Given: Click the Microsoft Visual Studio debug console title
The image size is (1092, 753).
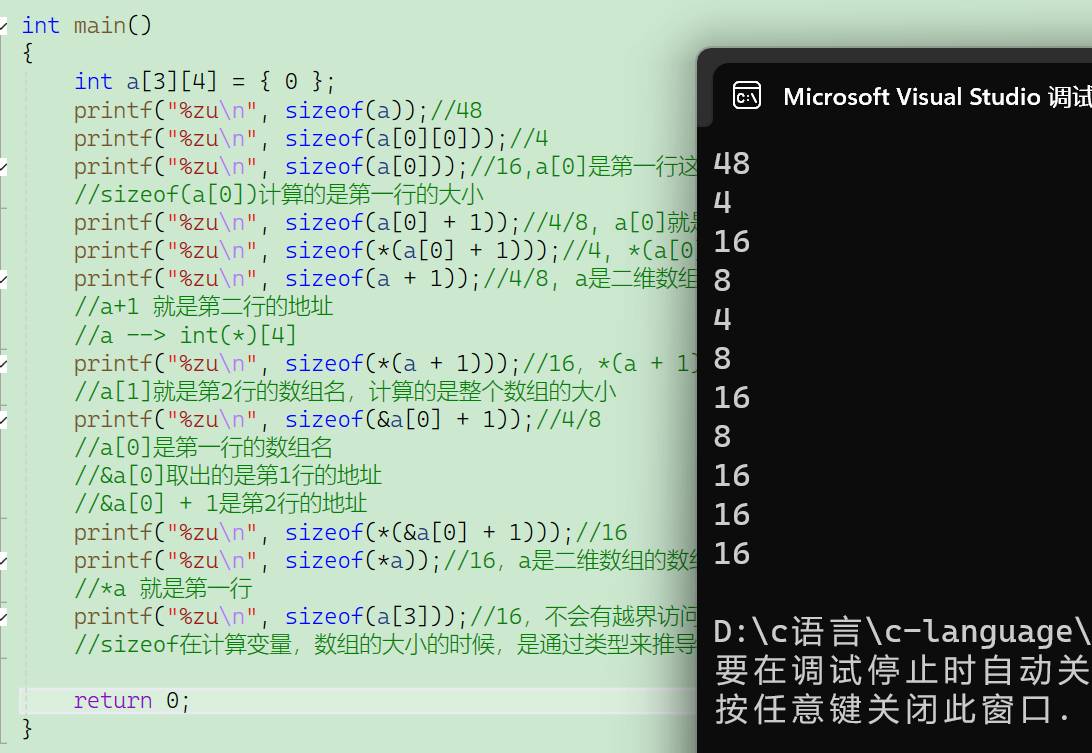Looking at the screenshot, I should pos(937,96).
